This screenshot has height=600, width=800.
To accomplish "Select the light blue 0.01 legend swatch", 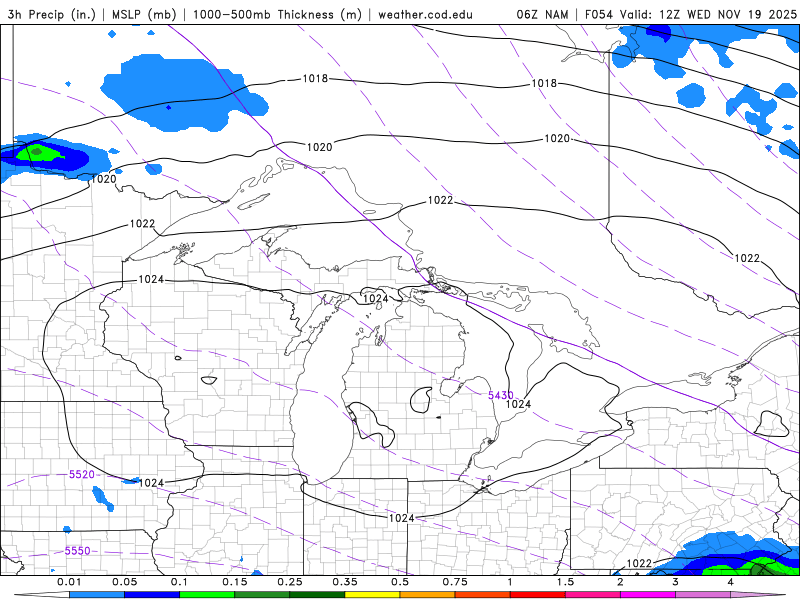I will pyautogui.click(x=97, y=595).
